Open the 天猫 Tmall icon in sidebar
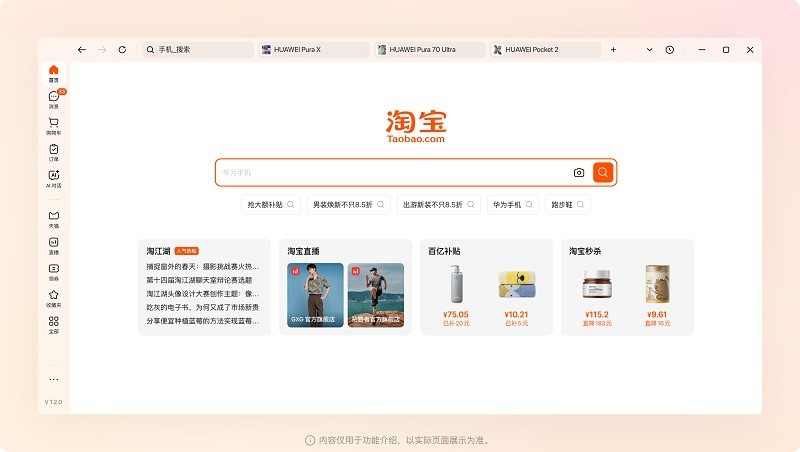The height and width of the screenshot is (452, 800). coord(54,219)
